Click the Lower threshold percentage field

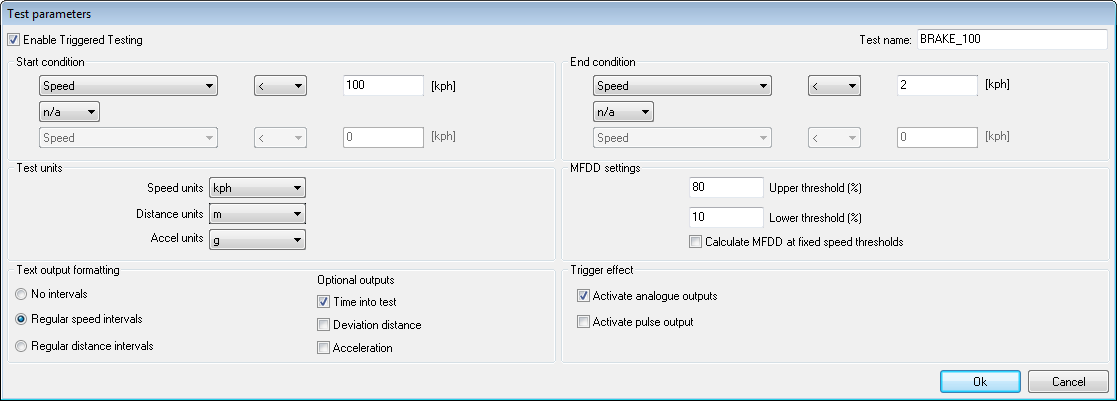point(726,216)
